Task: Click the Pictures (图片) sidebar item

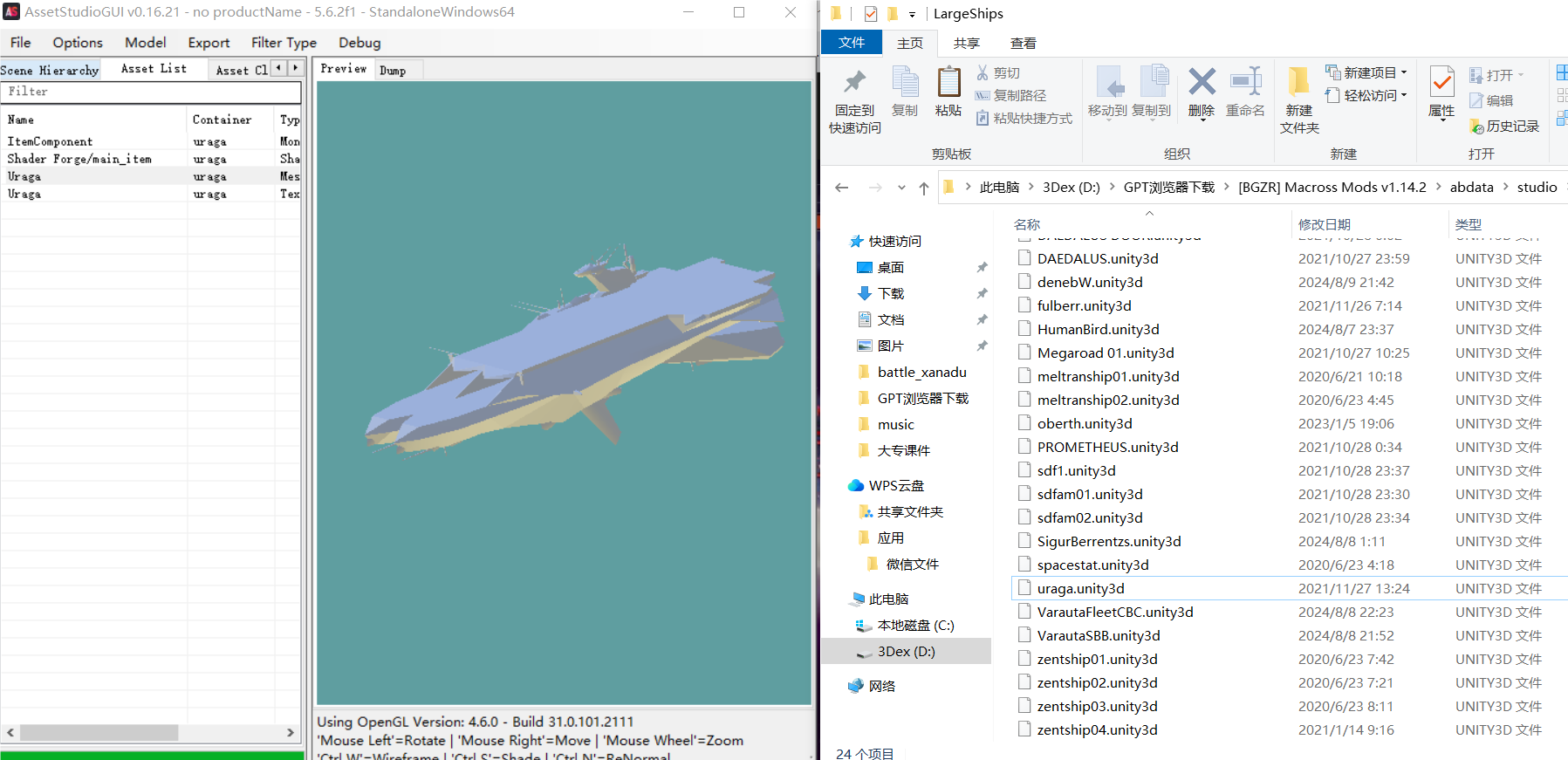Action: pyautogui.click(x=890, y=346)
